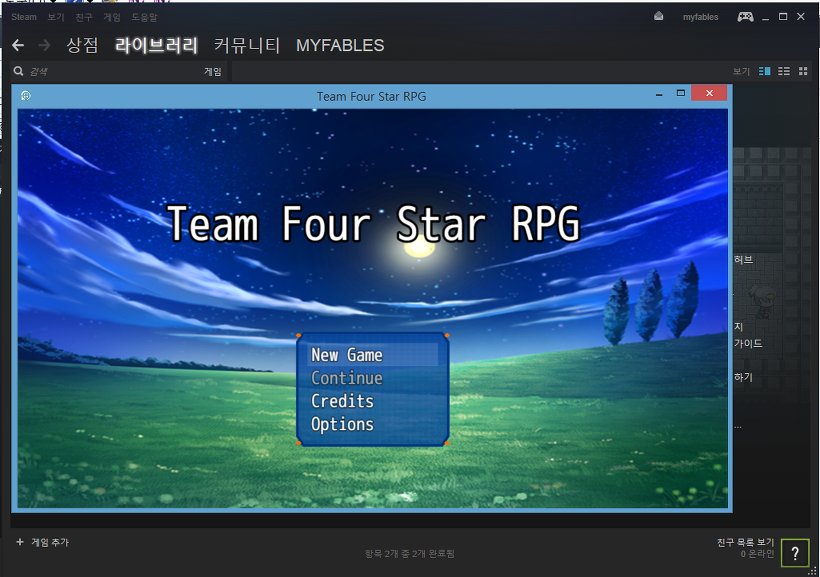Select the 라이브러리 tab
This screenshot has width=820, height=577.
[x=156, y=46]
